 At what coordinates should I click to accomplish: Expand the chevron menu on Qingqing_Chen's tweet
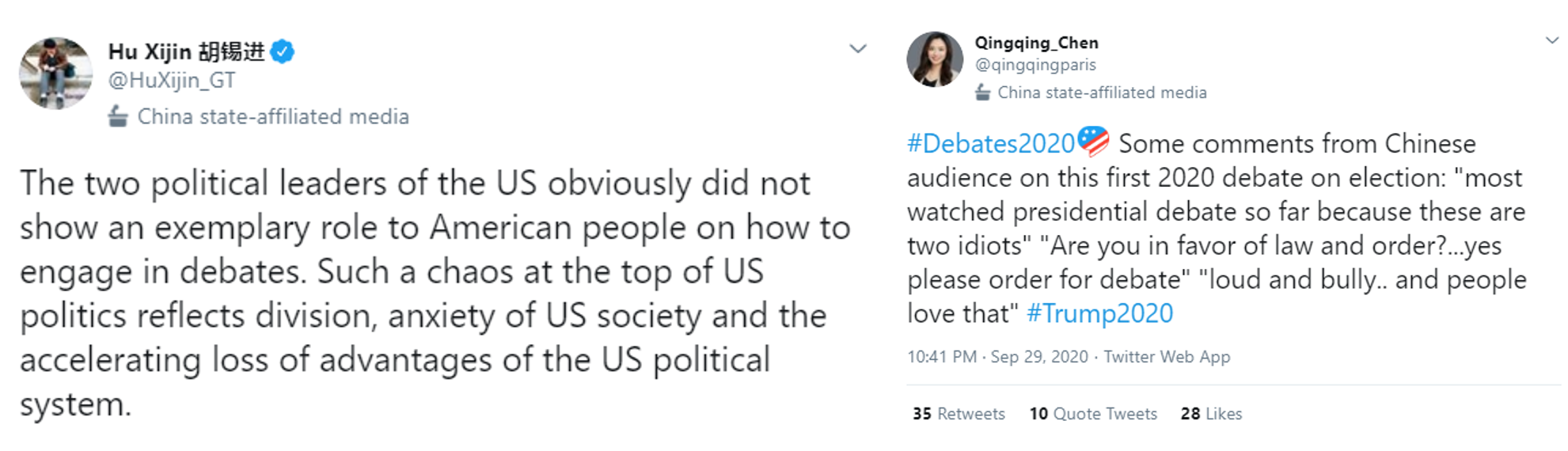pyautogui.click(x=1552, y=40)
